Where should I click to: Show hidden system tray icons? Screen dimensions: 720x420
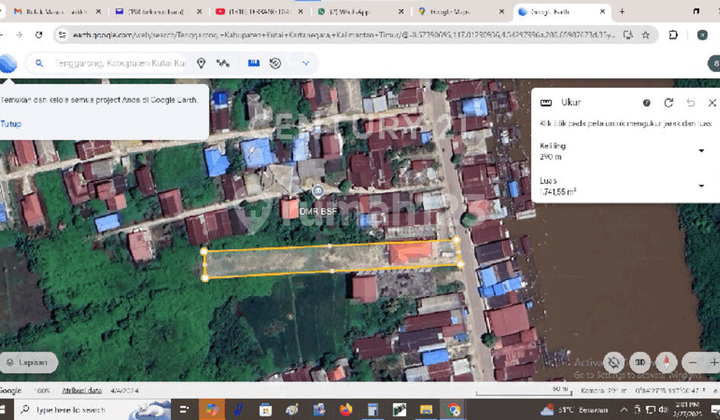(x=624, y=409)
